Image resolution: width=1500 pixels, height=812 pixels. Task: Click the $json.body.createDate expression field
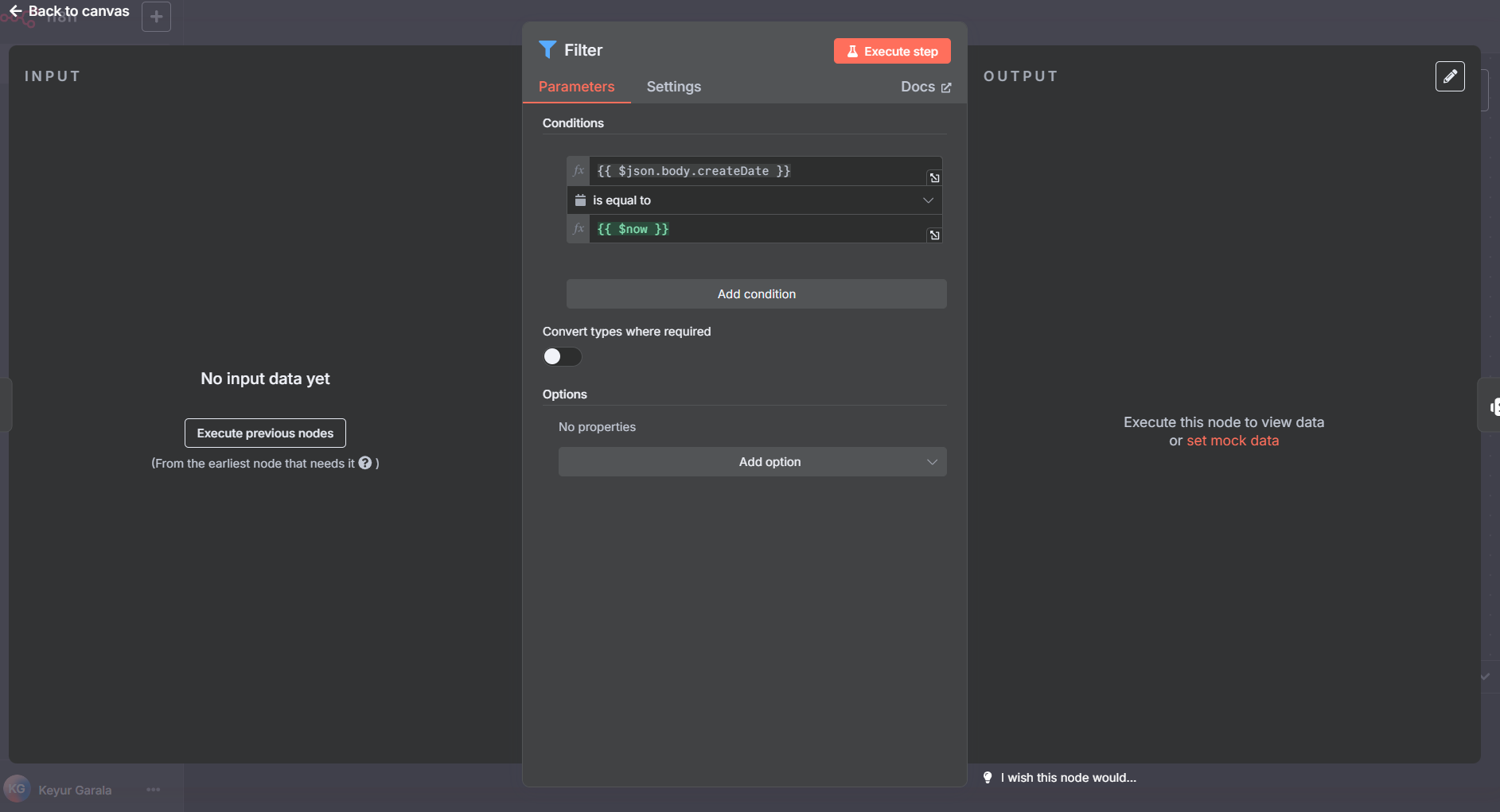[756, 171]
